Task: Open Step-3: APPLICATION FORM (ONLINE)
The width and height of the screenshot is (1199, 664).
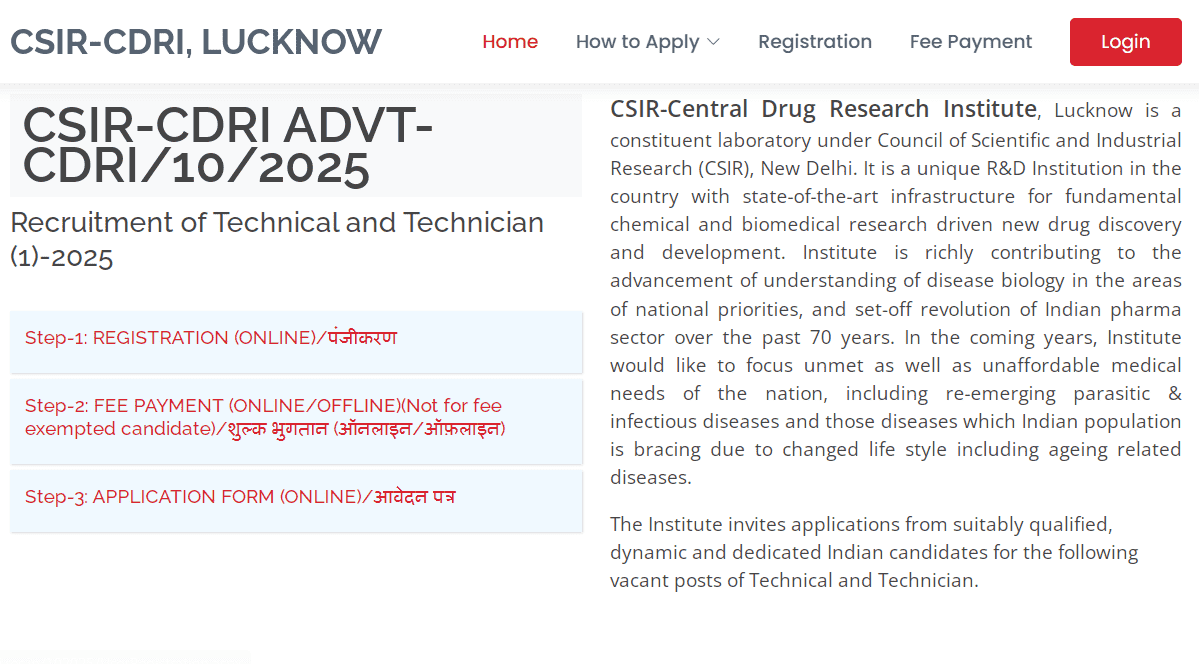Action: click(240, 496)
